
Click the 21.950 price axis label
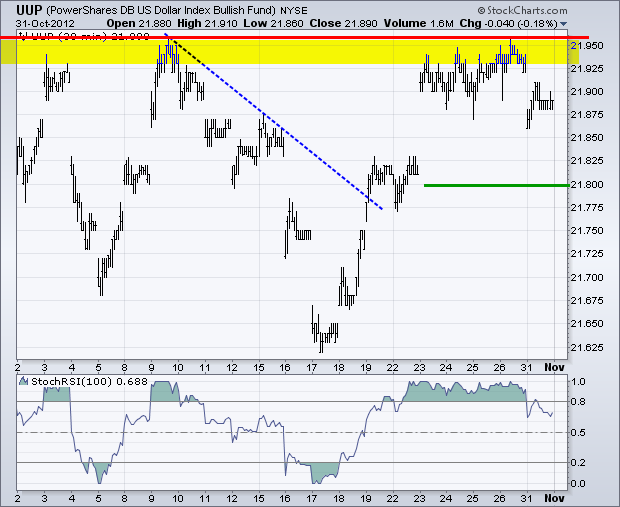pyautogui.click(x=587, y=46)
